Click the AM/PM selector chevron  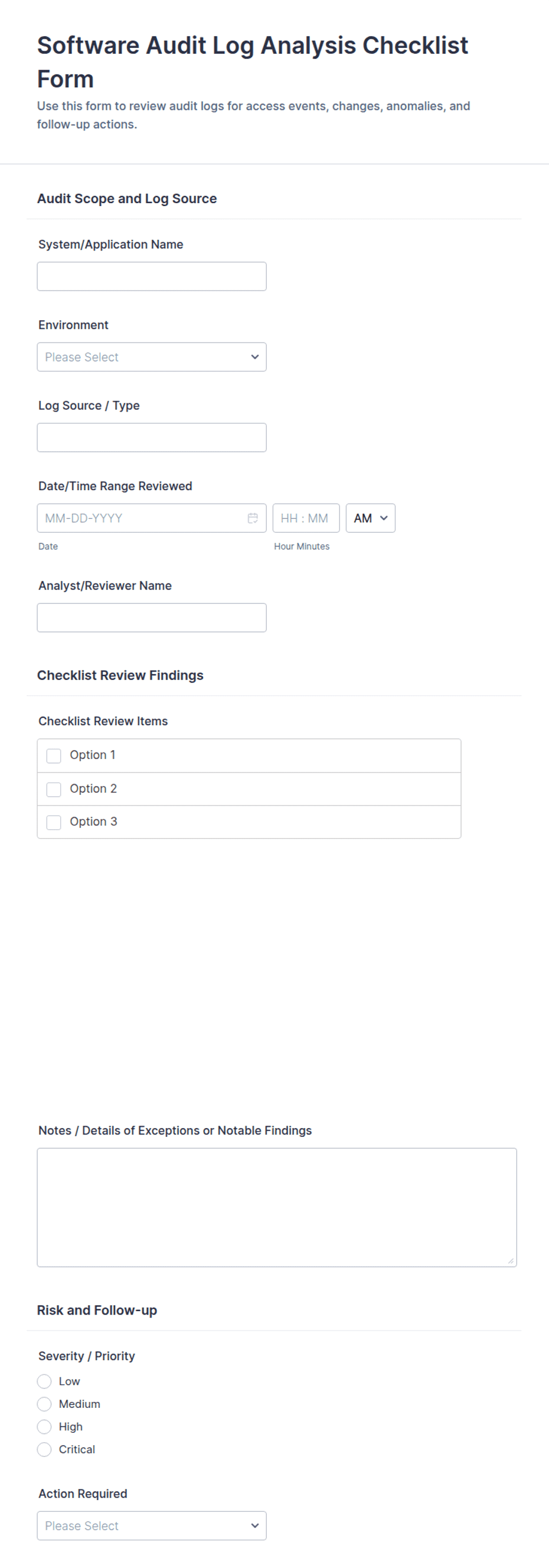(384, 518)
